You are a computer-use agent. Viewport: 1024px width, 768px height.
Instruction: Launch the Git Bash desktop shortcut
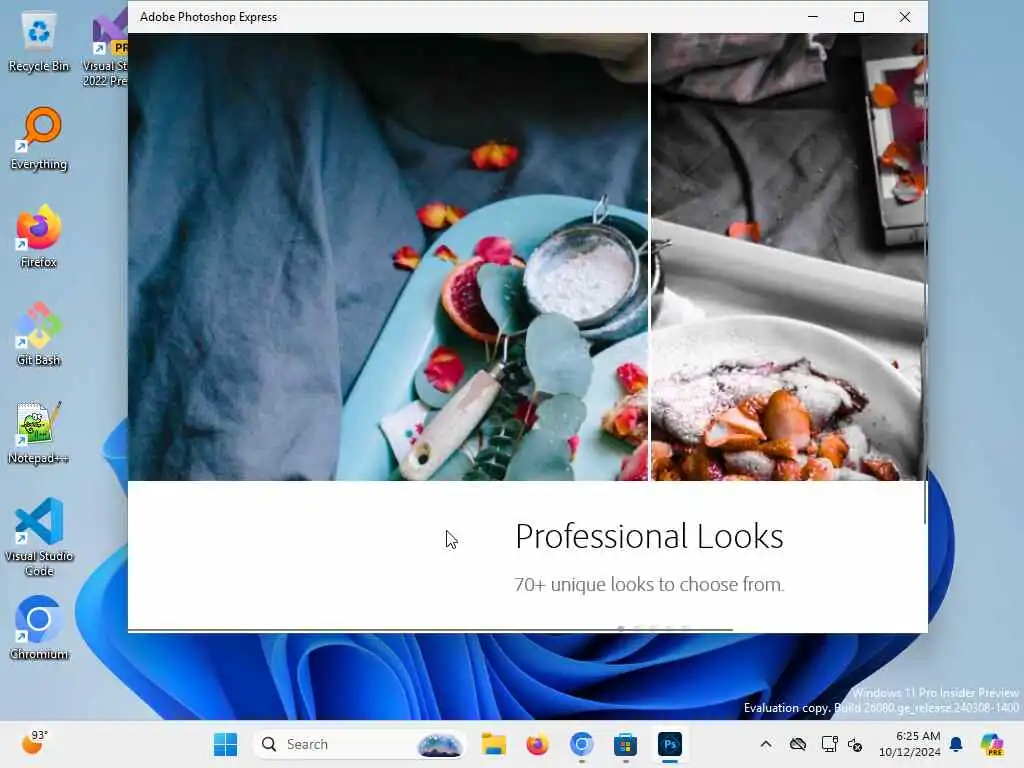coord(39,334)
